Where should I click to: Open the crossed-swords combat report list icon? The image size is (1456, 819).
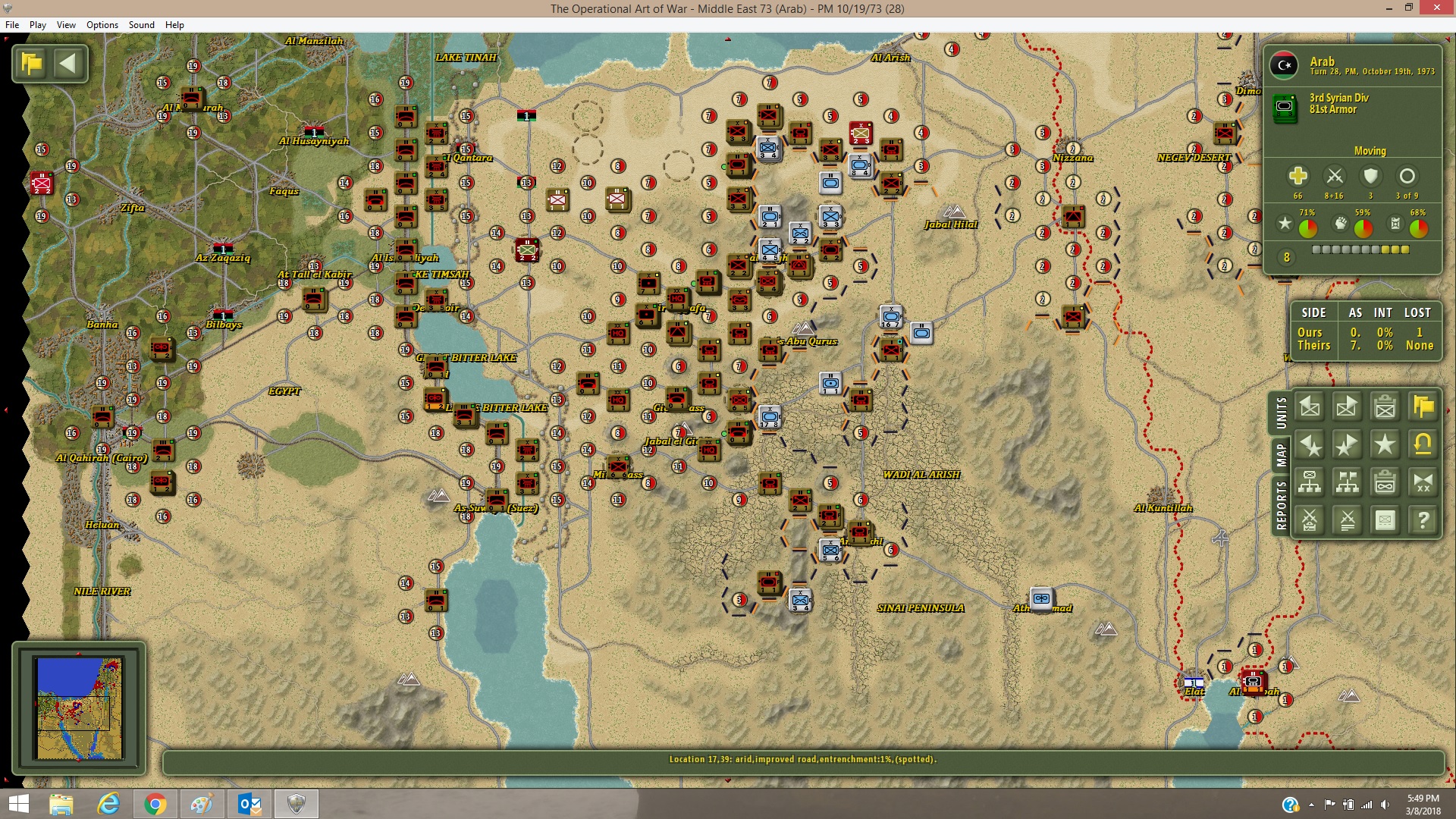[1348, 520]
